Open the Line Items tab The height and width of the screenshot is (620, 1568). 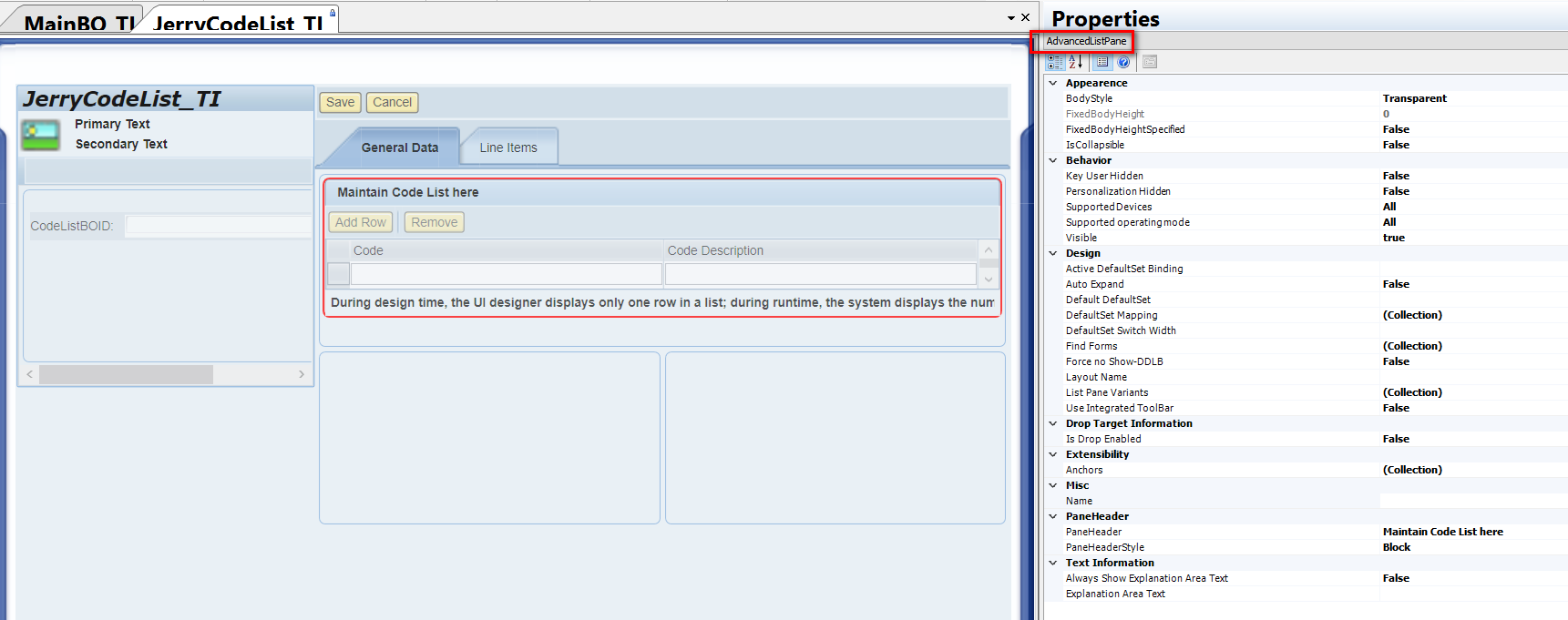click(508, 147)
